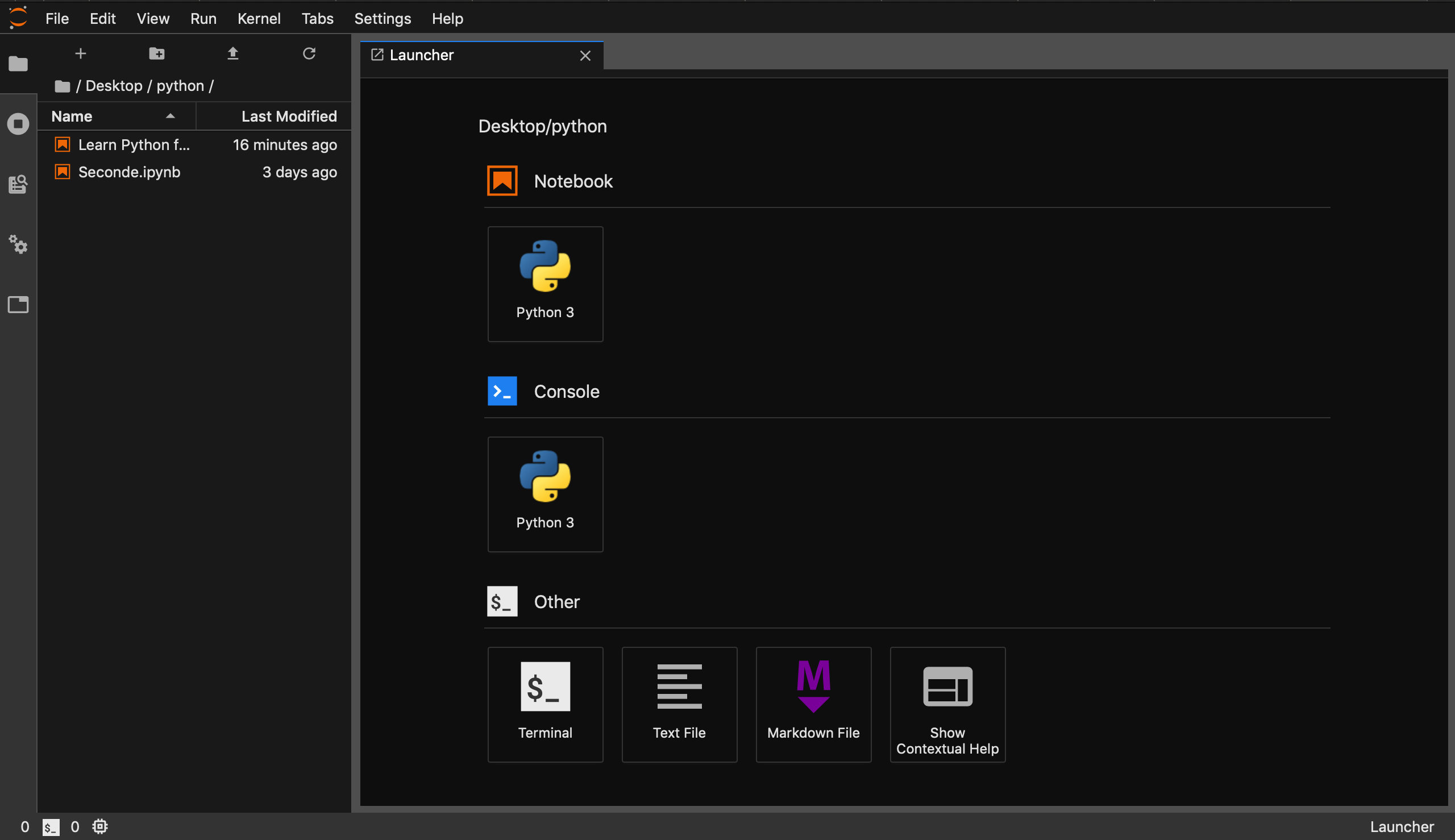Create a new Markdown File
This screenshot has height=840, width=1455.
tap(813, 704)
